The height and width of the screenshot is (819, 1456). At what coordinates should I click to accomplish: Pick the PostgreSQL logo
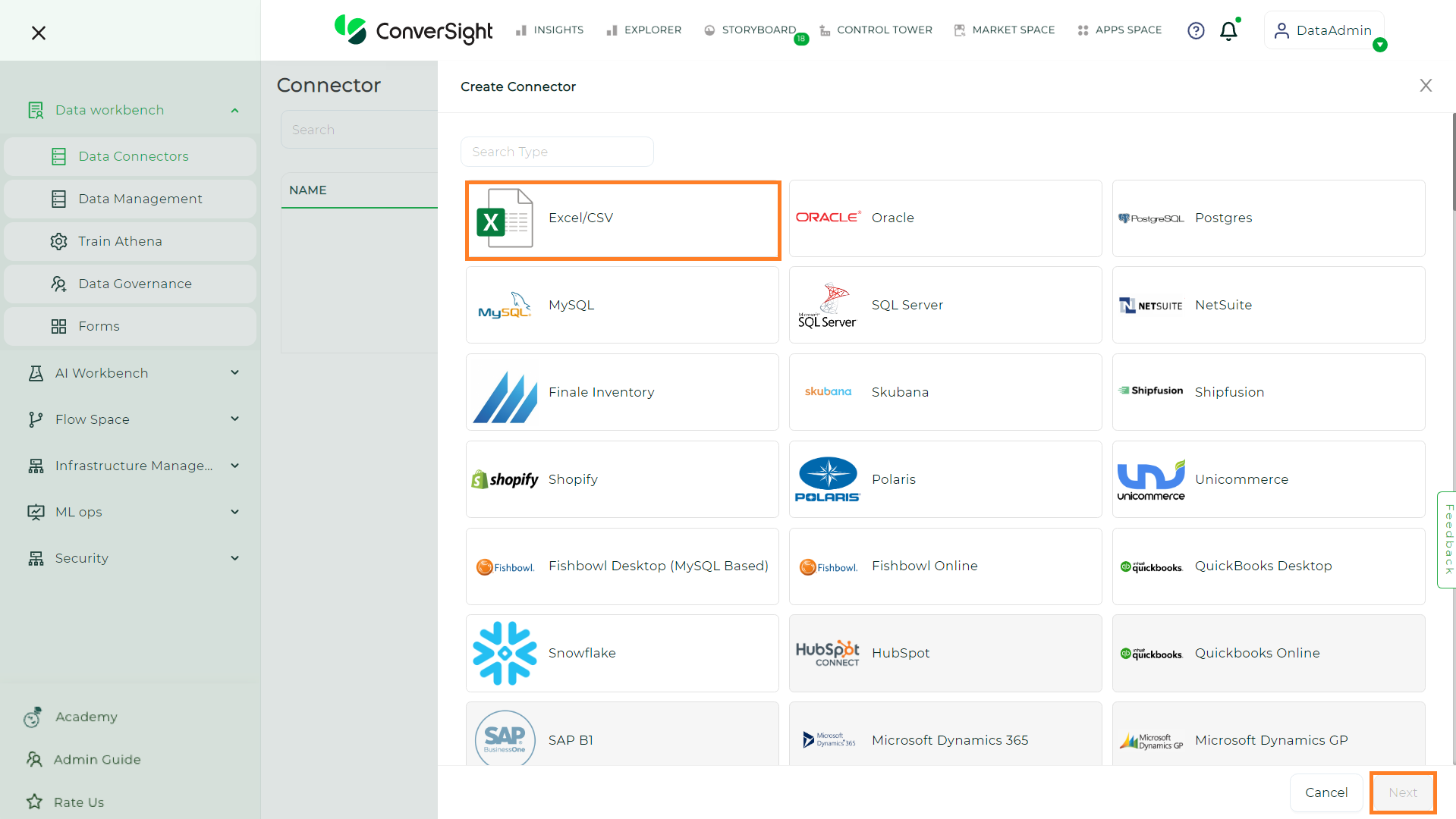1151,218
